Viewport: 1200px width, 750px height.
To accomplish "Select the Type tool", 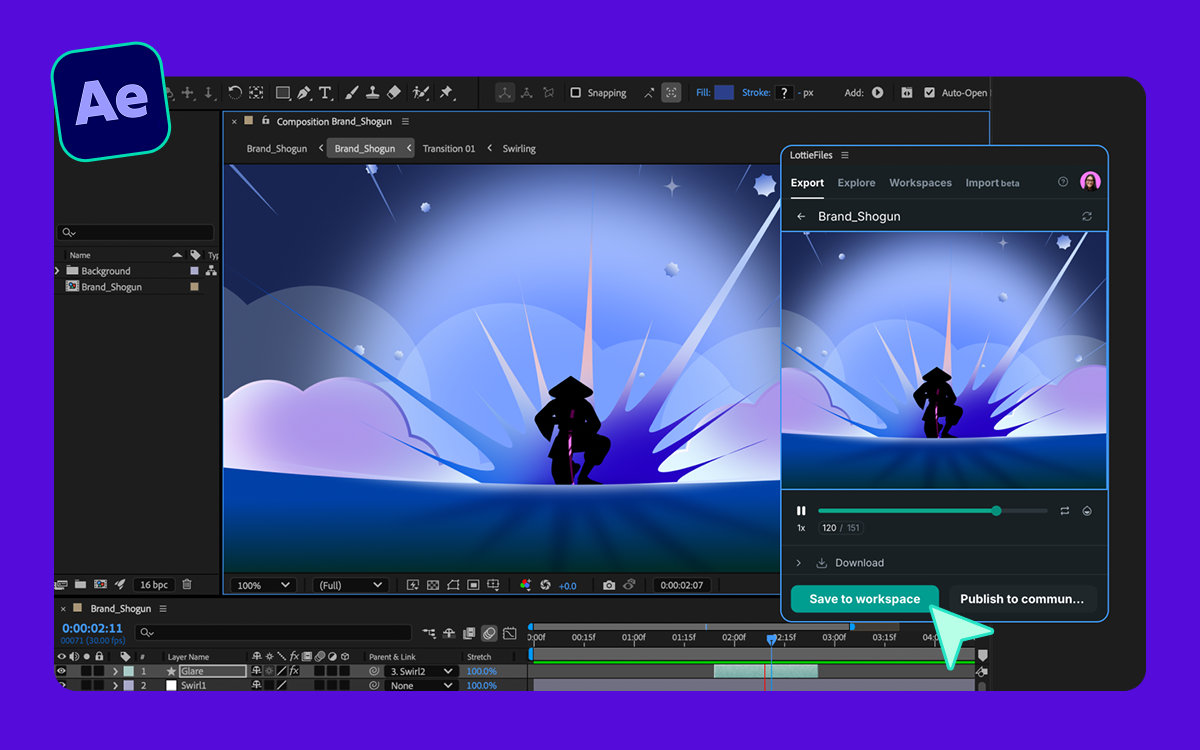I will (325, 93).
